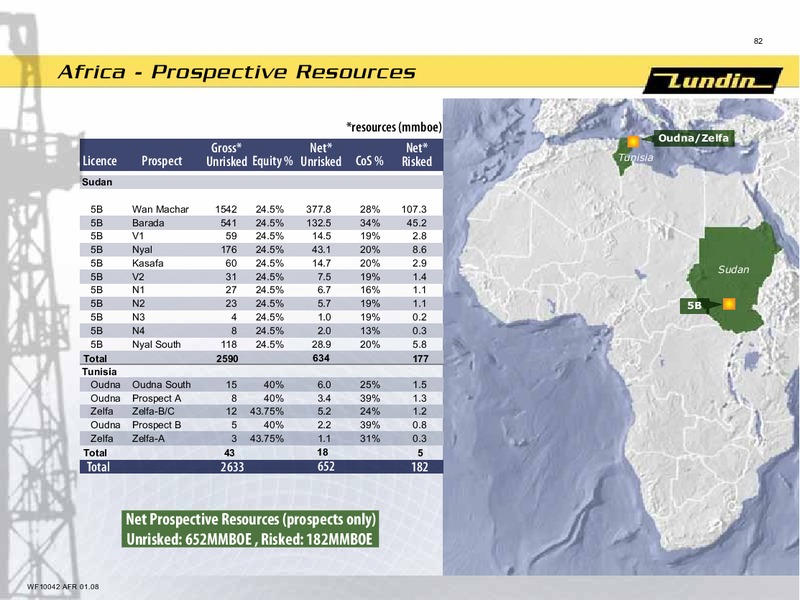
Task: Click the page number 82
Action: pos(758,41)
